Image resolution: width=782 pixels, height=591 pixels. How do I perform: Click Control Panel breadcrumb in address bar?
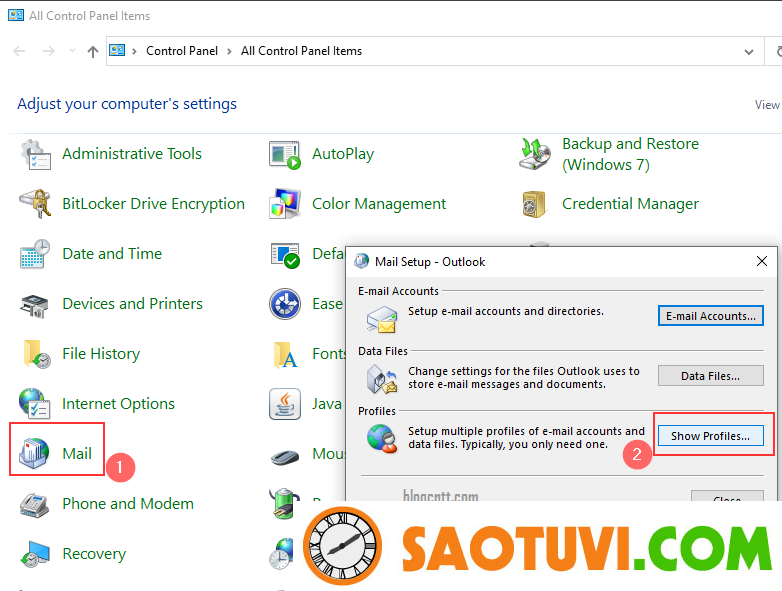point(182,51)
